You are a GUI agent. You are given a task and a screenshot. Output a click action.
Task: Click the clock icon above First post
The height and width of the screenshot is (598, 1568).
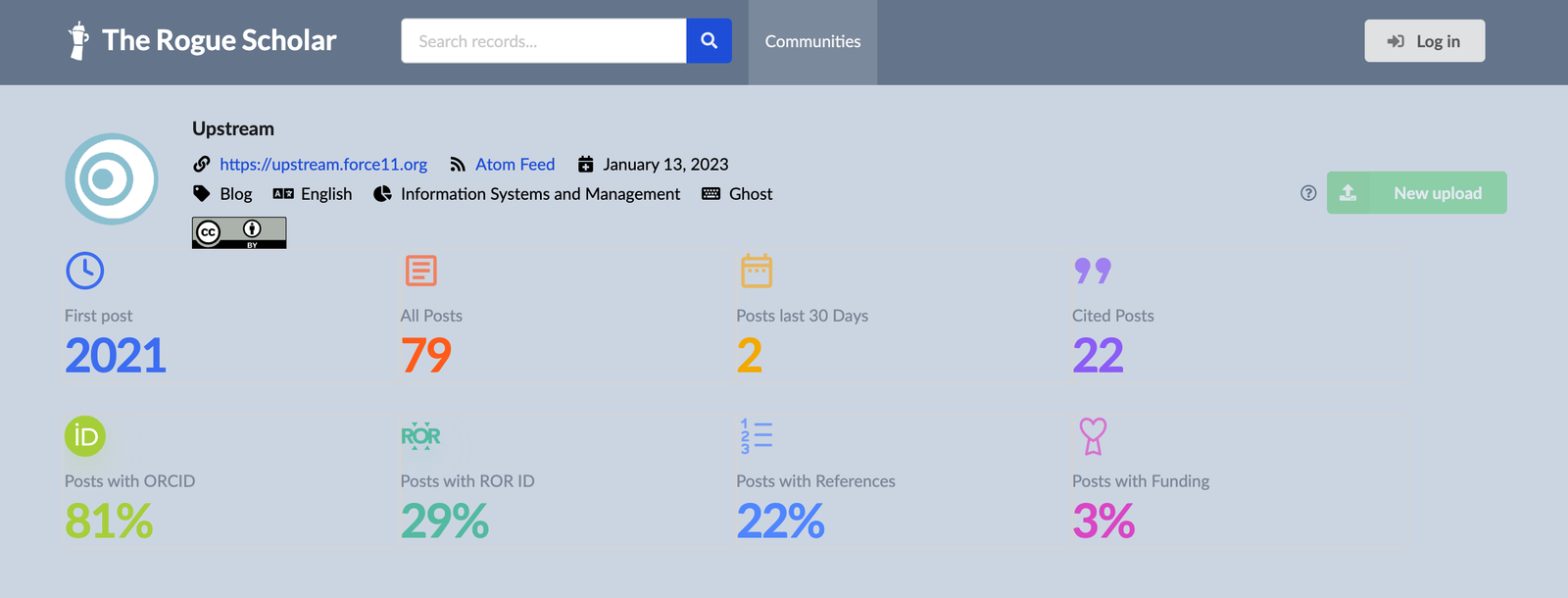pyautogui.click(x=85, y=271)
